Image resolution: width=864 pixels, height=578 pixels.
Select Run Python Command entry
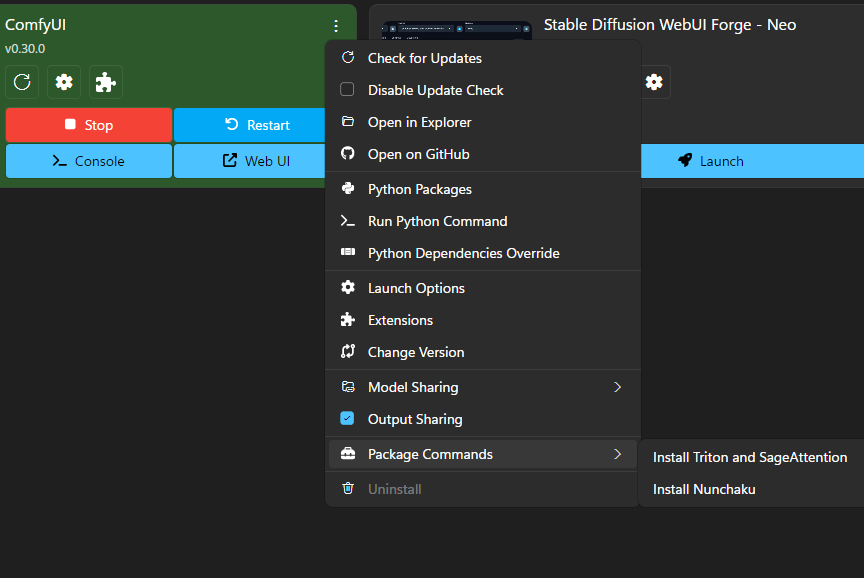coord(483,221)
